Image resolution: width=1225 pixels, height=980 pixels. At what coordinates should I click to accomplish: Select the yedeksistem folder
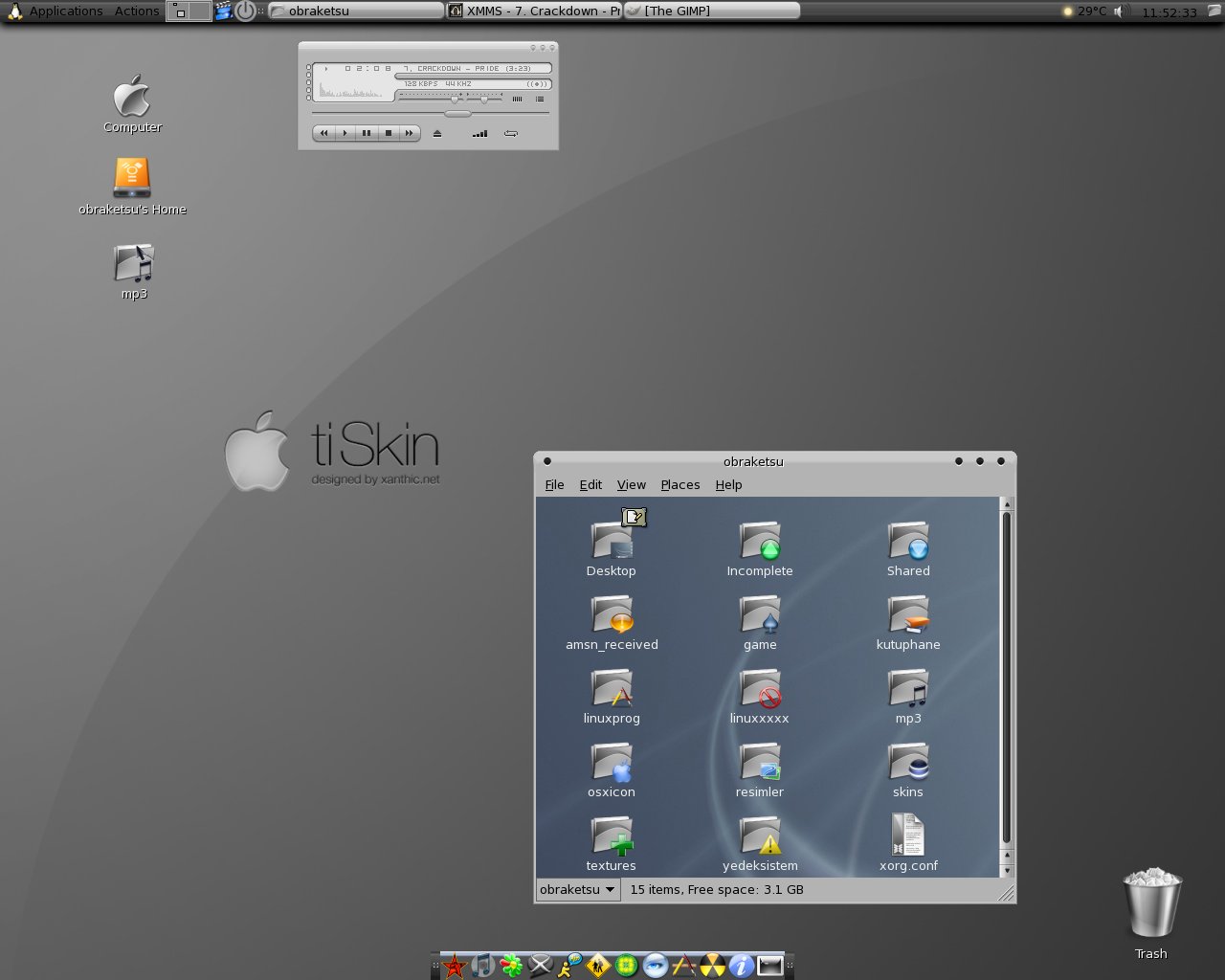(760, 844)
